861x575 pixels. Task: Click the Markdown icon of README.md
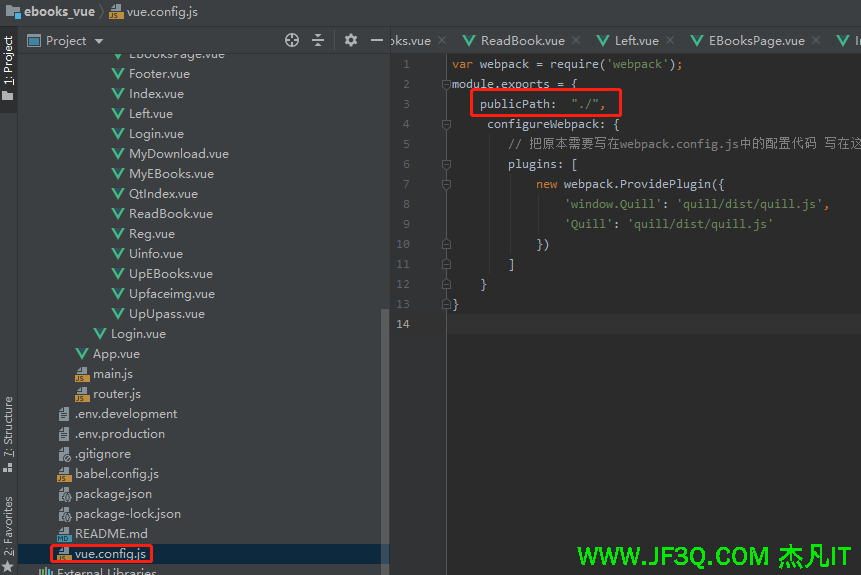tap(65, 534)
